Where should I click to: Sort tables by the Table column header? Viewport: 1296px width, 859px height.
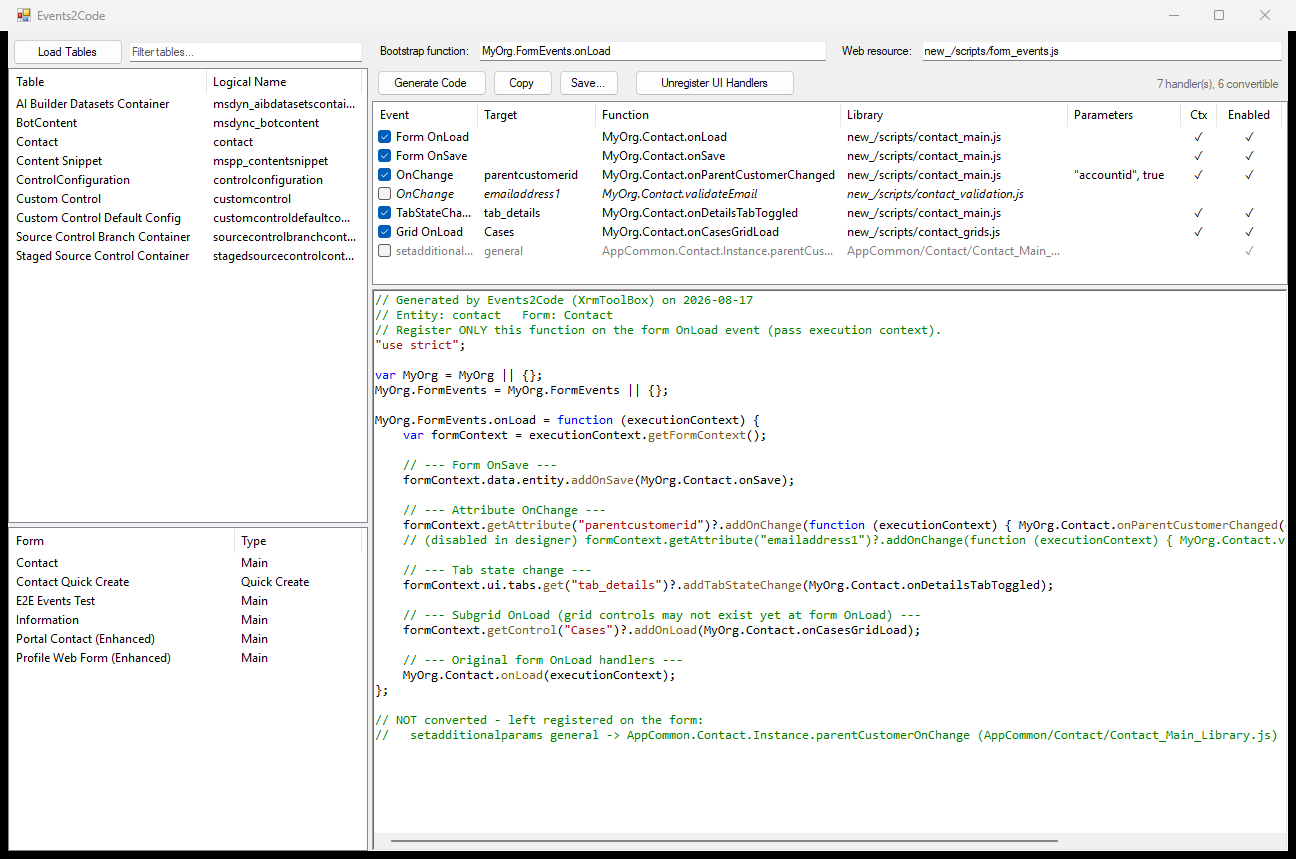coord(108,82)
